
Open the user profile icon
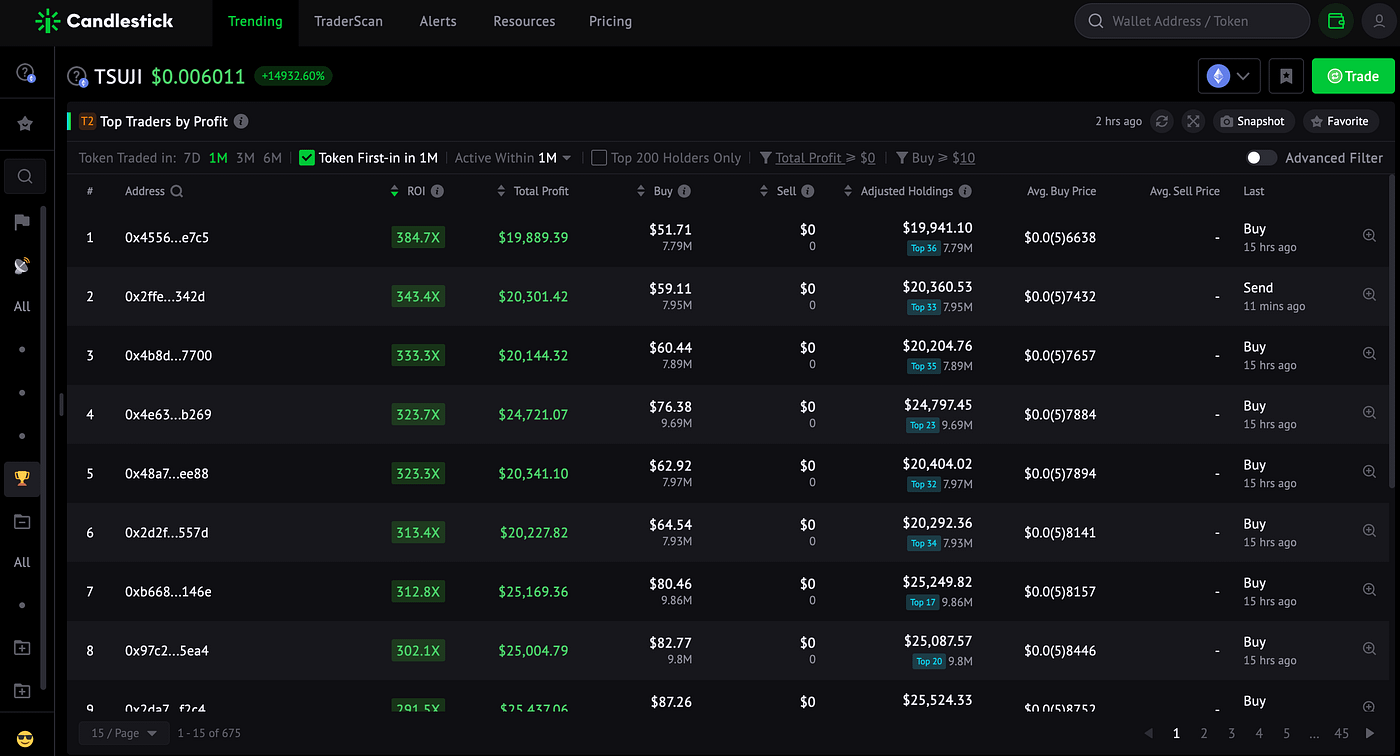click(1381, 21)
